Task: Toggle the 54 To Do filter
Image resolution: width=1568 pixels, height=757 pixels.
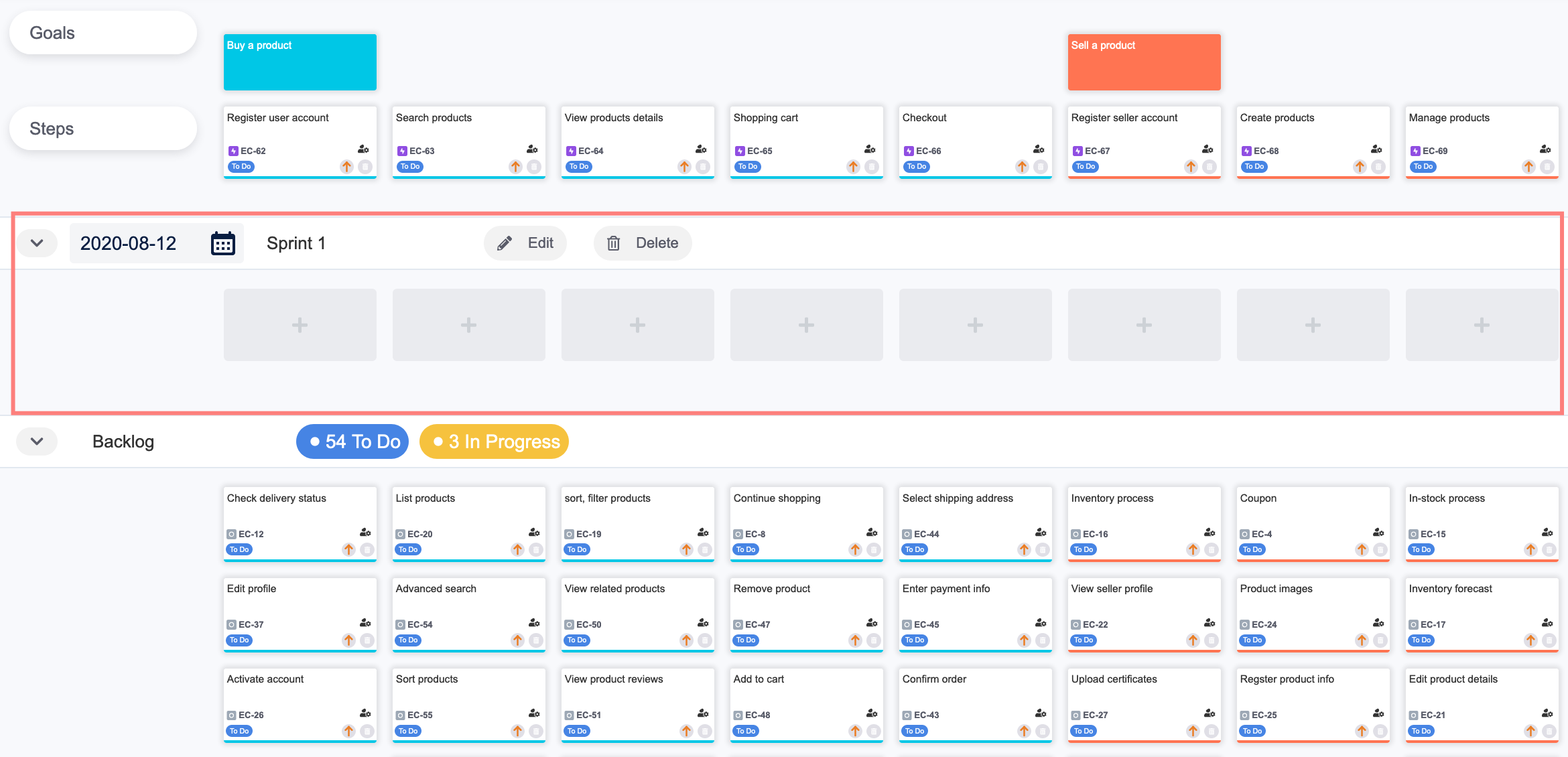Action: (x=352, y=441)
